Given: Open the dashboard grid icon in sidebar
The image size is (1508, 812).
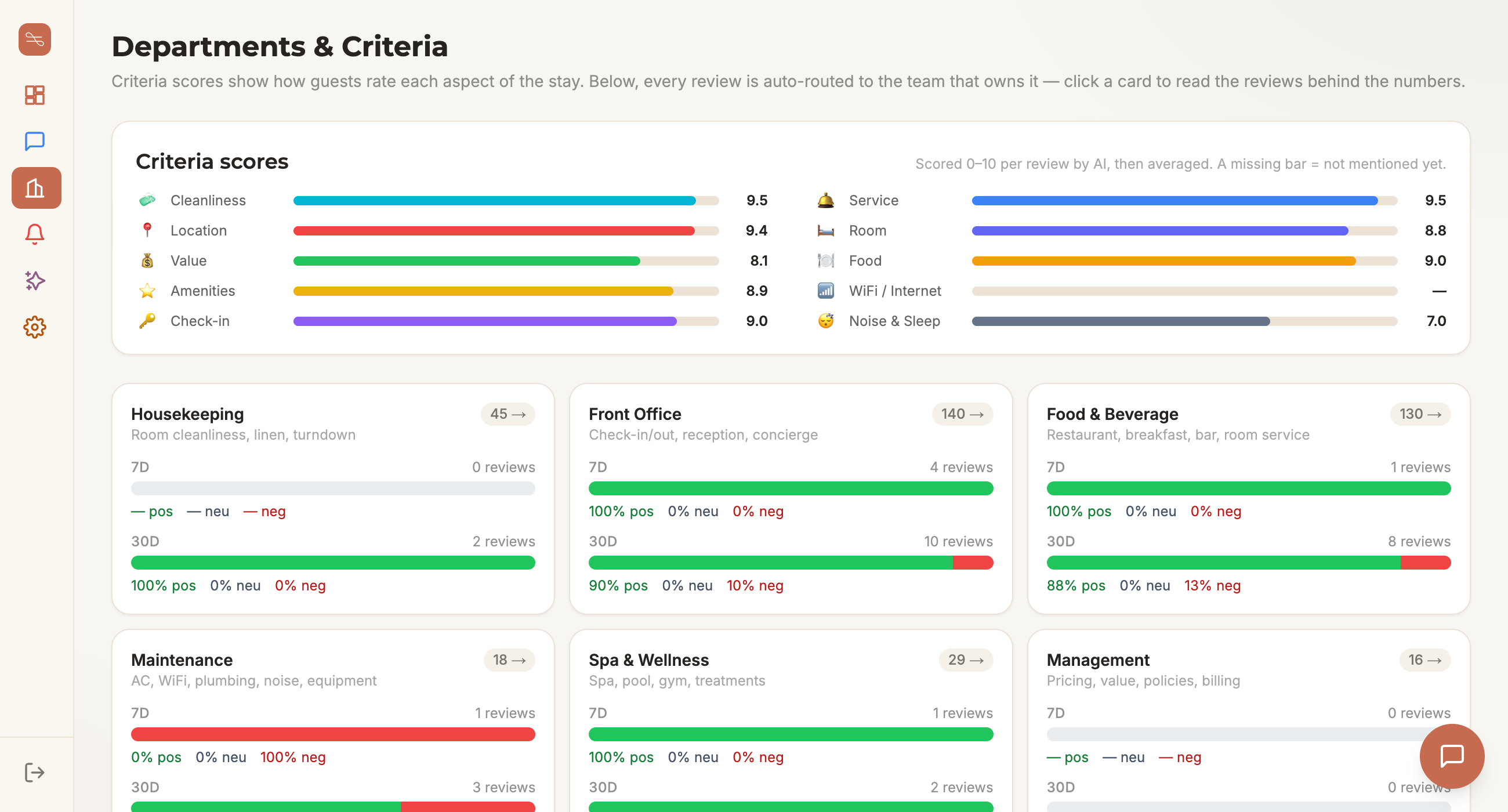Looking at the screenshot, I should (35, 95).
